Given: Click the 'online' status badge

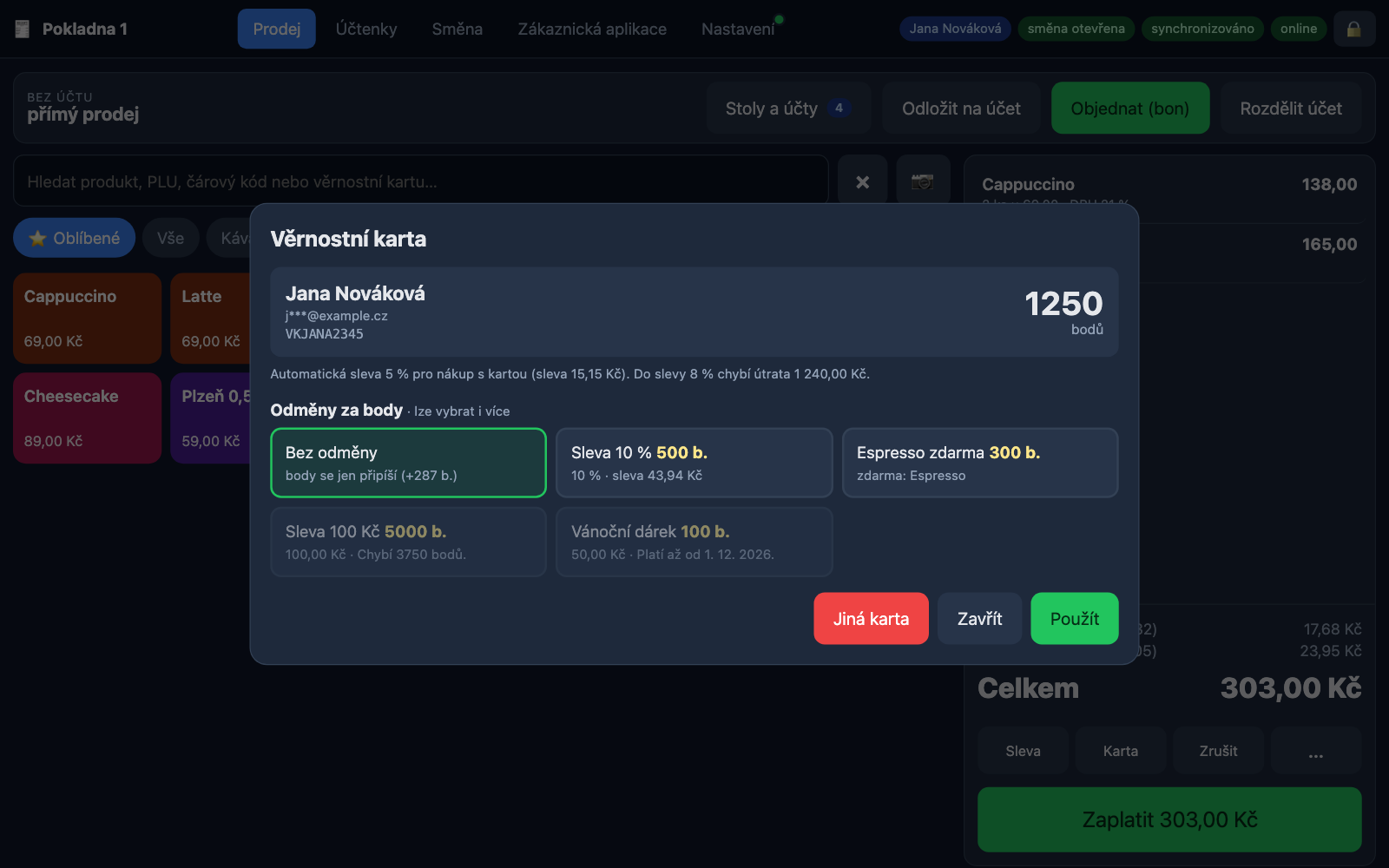Looking at the screenshot, I should [1299, 29].
